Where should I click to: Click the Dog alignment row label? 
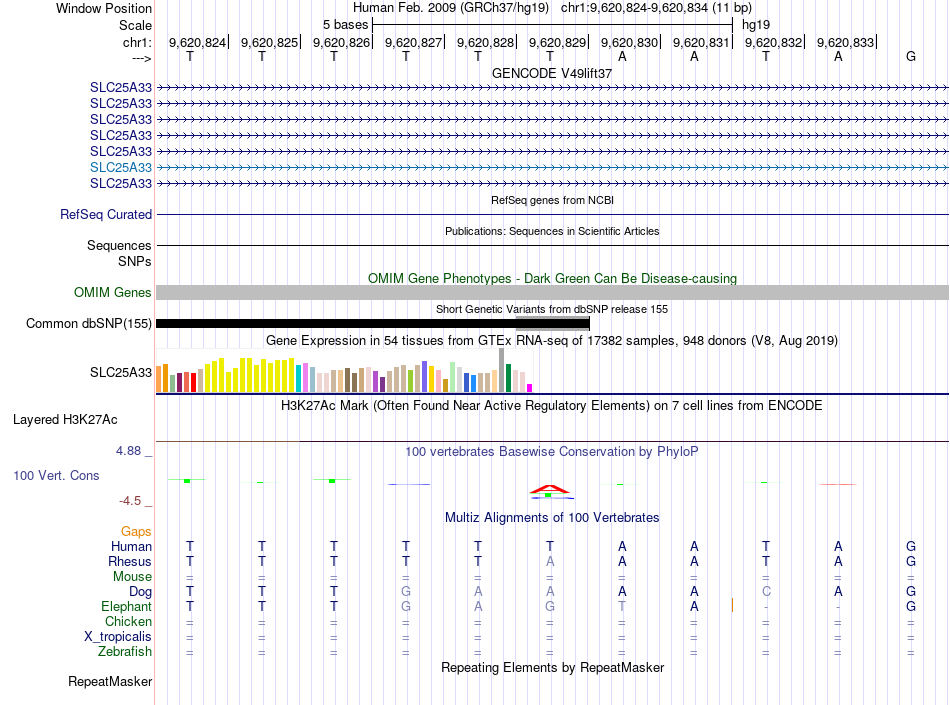[141, 592]
